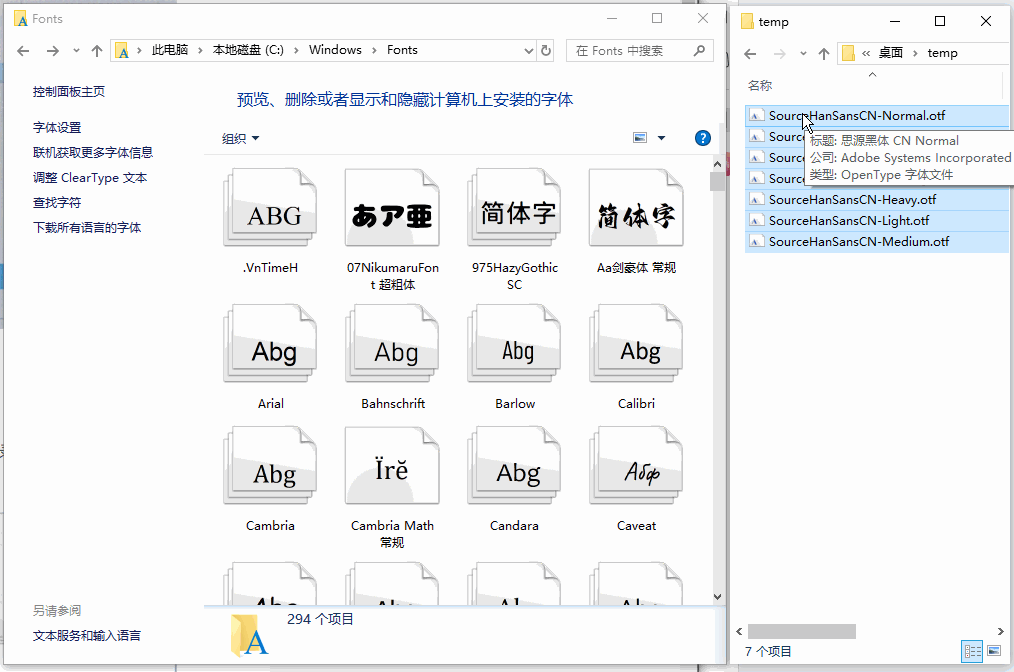The width and height of the screenshot is (1014, 672).
Task: Click the blue help question mark icon
Action: tap(702, 138)
